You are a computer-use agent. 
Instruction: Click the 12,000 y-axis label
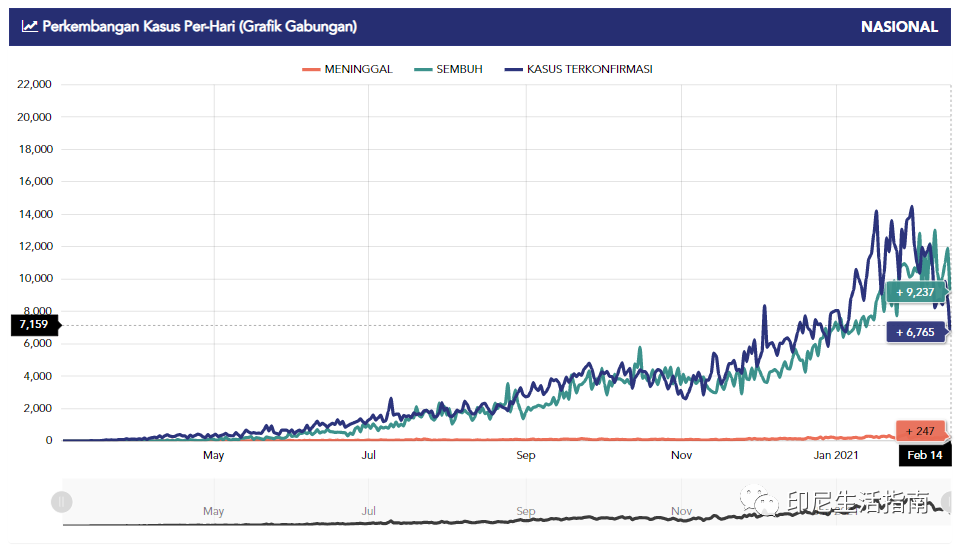pos(36,246)
